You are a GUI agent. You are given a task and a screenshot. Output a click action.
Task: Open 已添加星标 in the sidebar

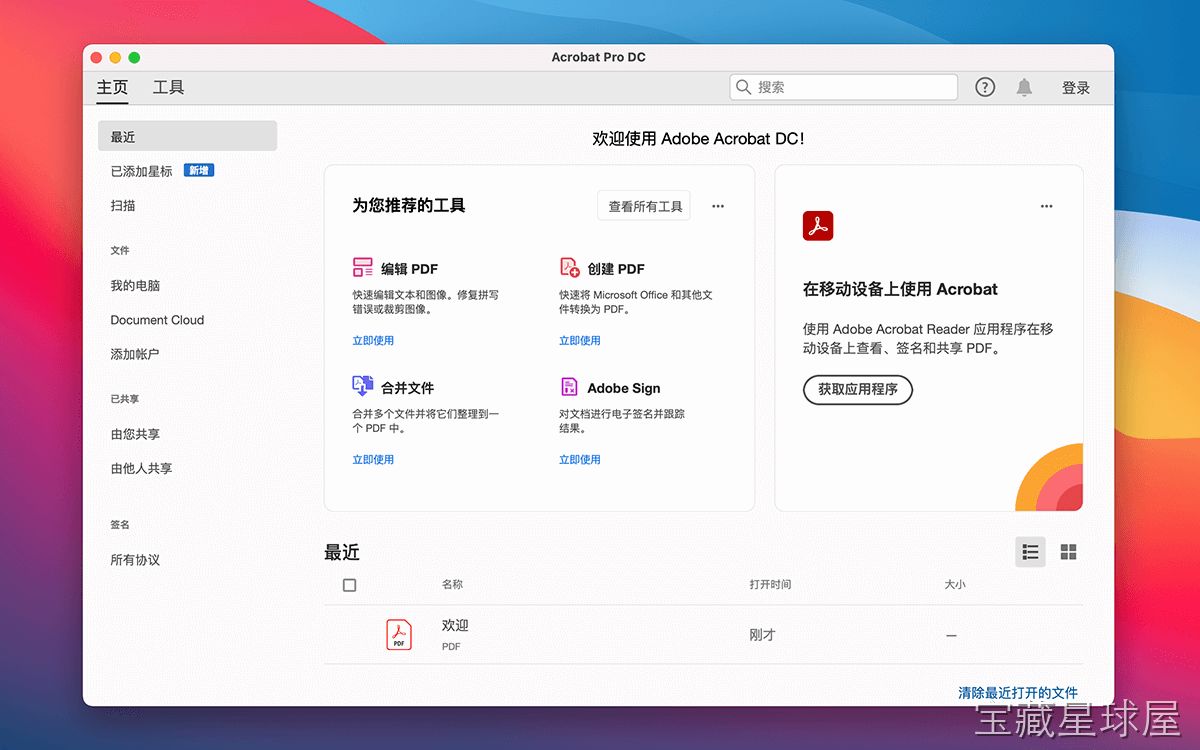141,171
